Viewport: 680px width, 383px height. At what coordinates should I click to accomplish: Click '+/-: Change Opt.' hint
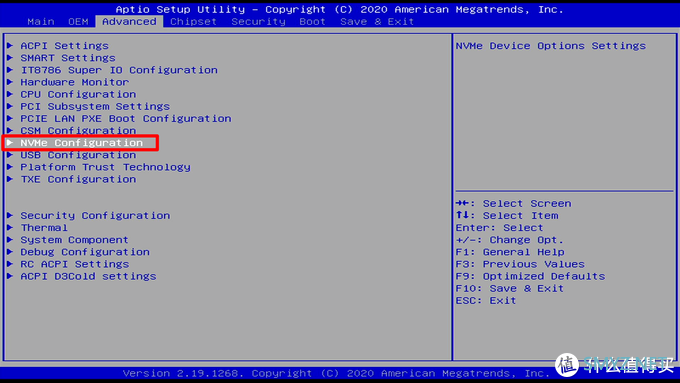pos(510,240)
